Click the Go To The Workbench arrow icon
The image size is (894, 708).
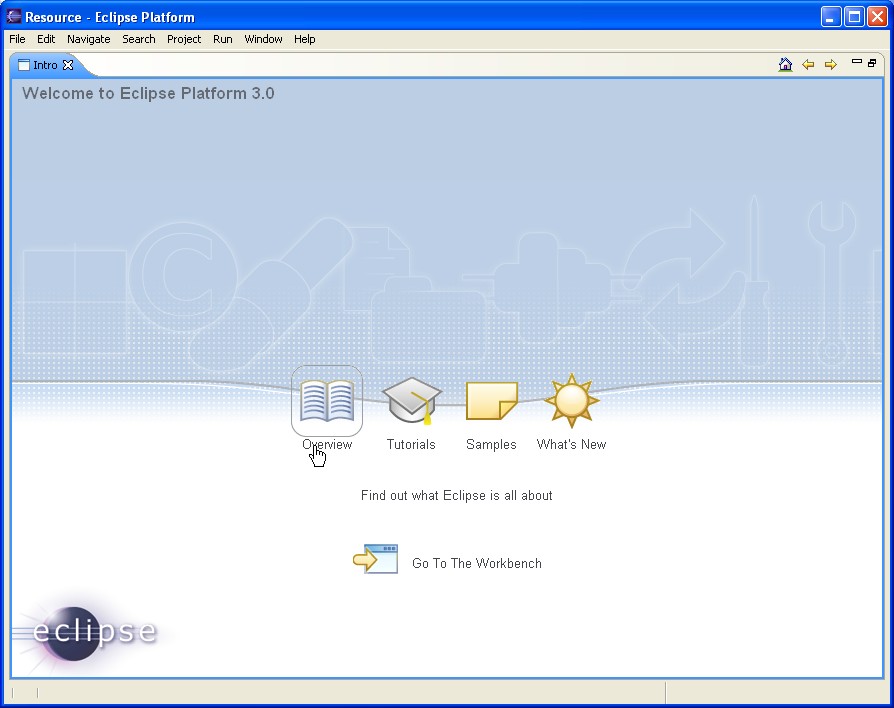point(375,559)
